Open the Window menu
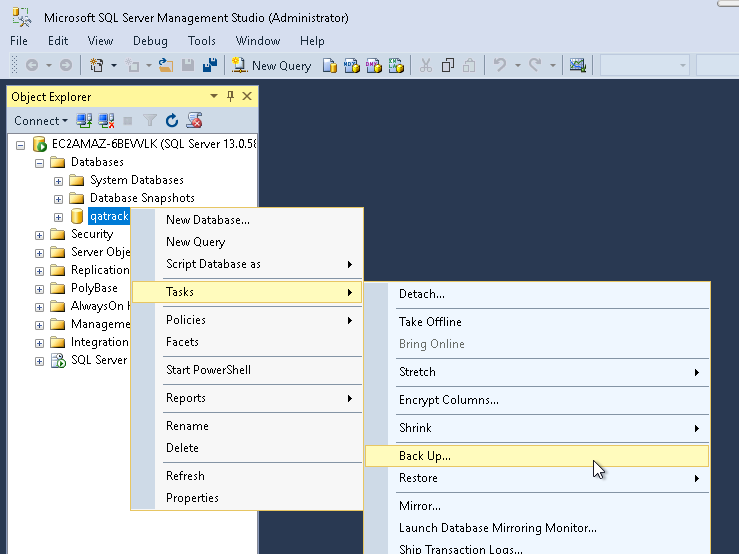This screenshot has width=739, height=554. pos(258,41)
